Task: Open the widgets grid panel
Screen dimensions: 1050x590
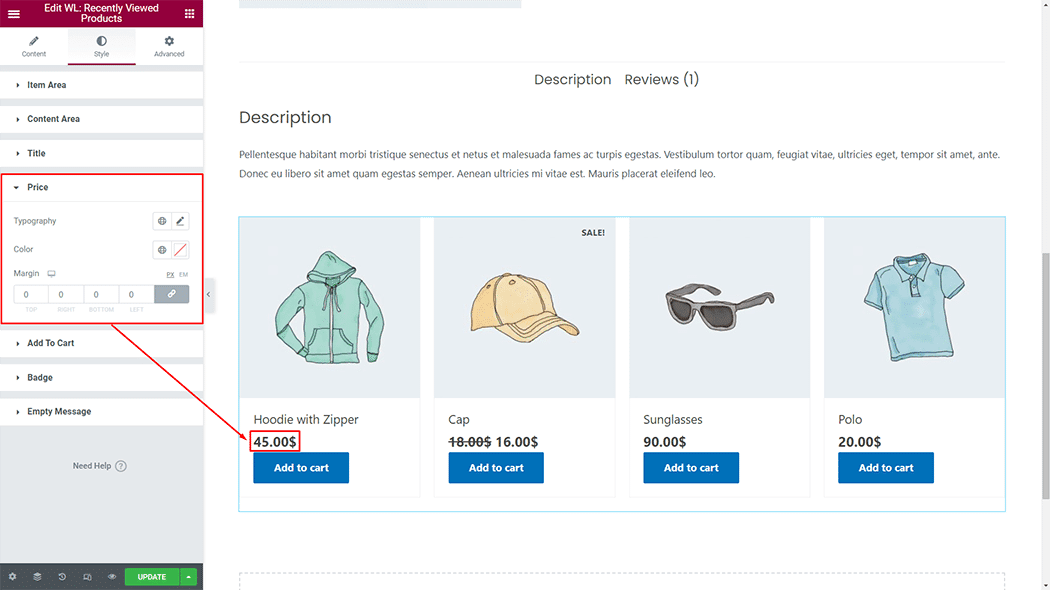Action: pos(190,13)
